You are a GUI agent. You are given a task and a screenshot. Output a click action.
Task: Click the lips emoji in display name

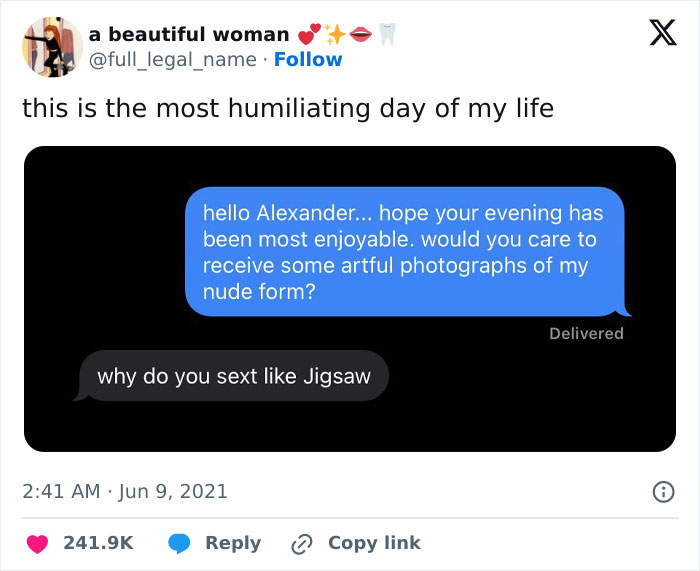point(362,34)
